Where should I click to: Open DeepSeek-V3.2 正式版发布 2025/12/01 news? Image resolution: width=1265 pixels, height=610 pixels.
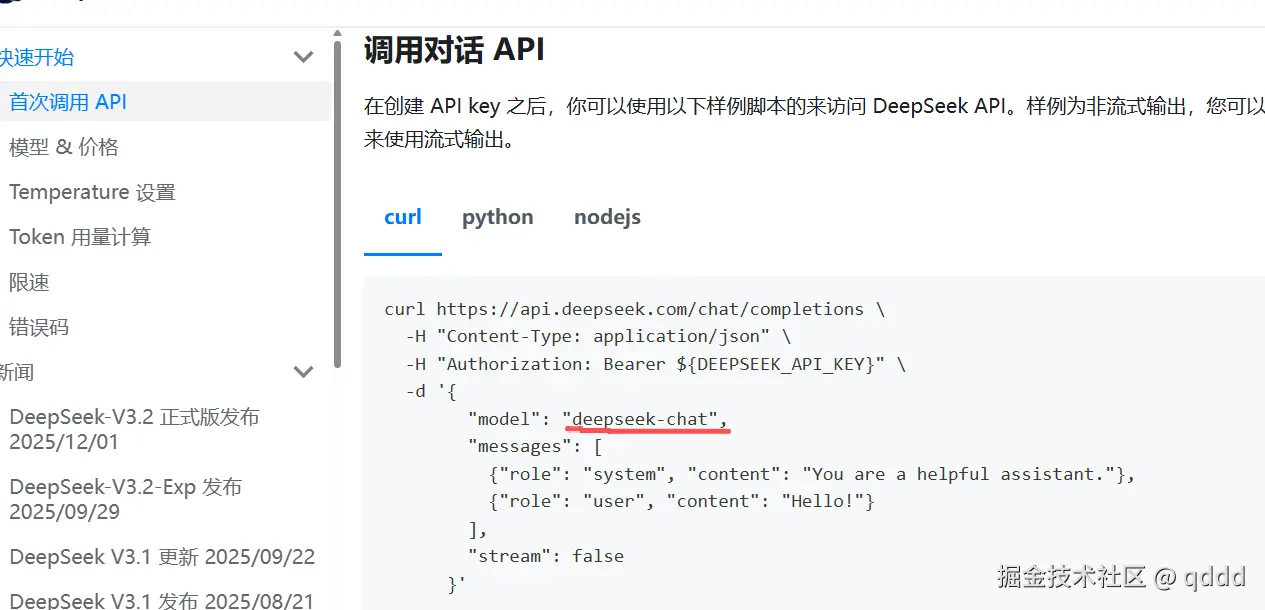coord(134,429)
